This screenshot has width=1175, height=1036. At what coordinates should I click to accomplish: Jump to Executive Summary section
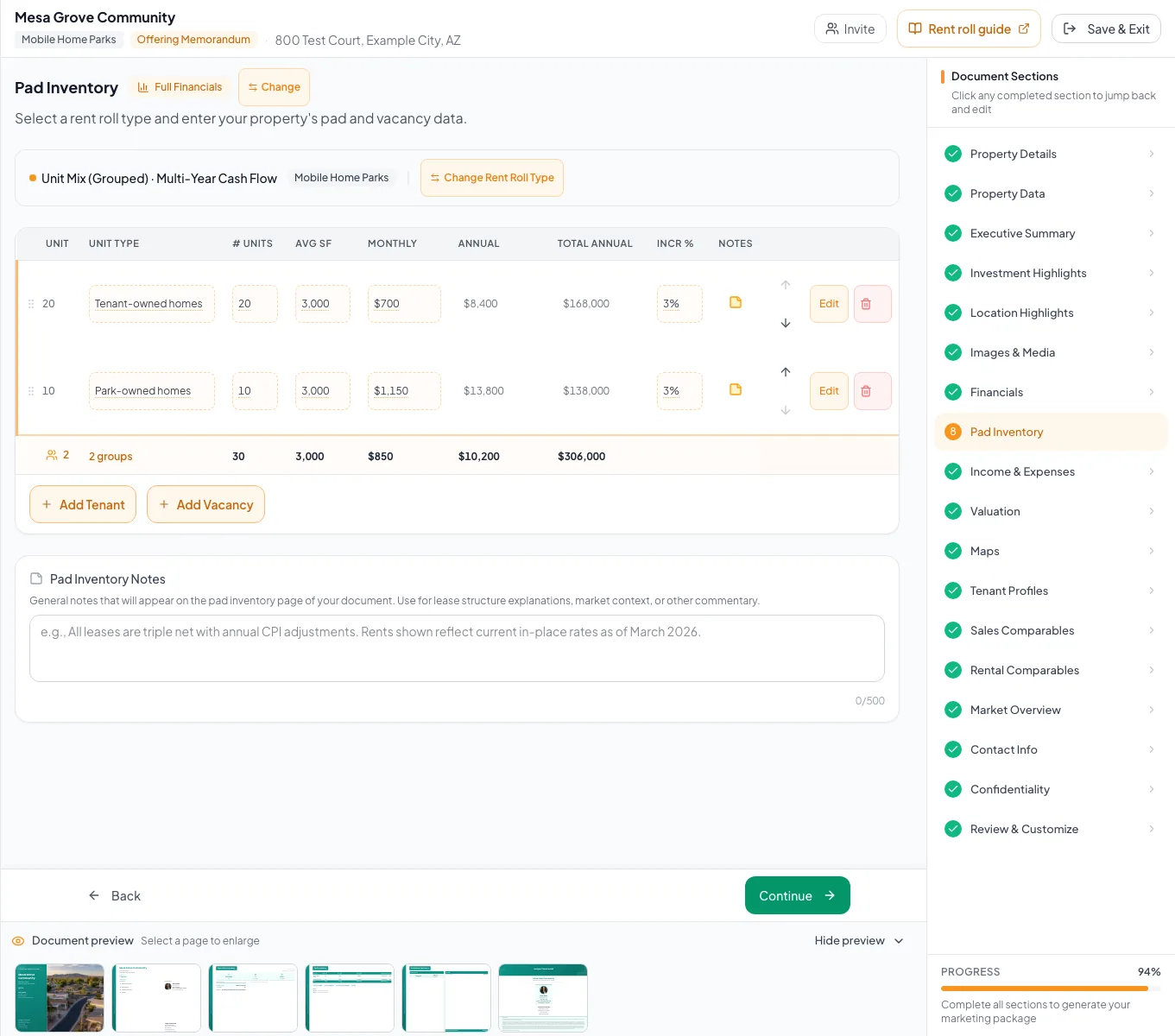(x=1051, y=233)
